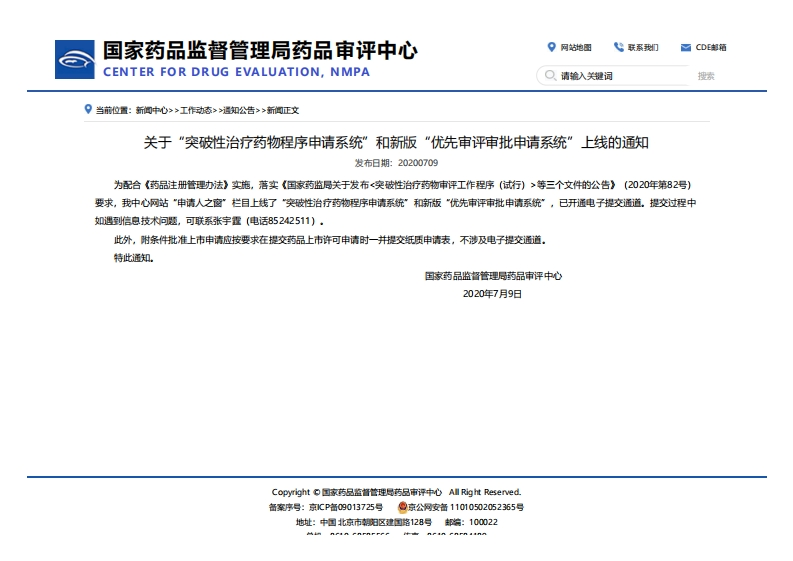Viewport: 793px width, 561px height.
Task: Click the date 2020年7月9日
Action: click(x=492, y=294)
